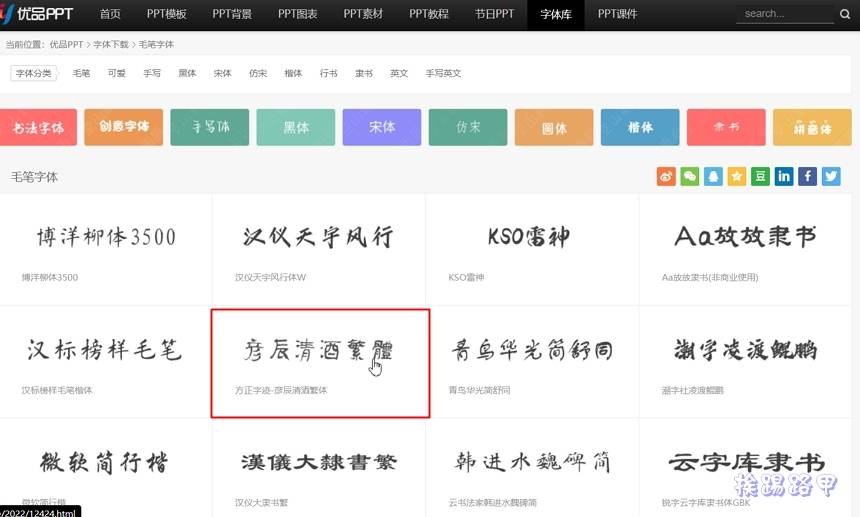This screenshot has height=517, width=860.
Task: Select 字体库 navigation tab
Action: pyautogui.click(x=556, y=14)
